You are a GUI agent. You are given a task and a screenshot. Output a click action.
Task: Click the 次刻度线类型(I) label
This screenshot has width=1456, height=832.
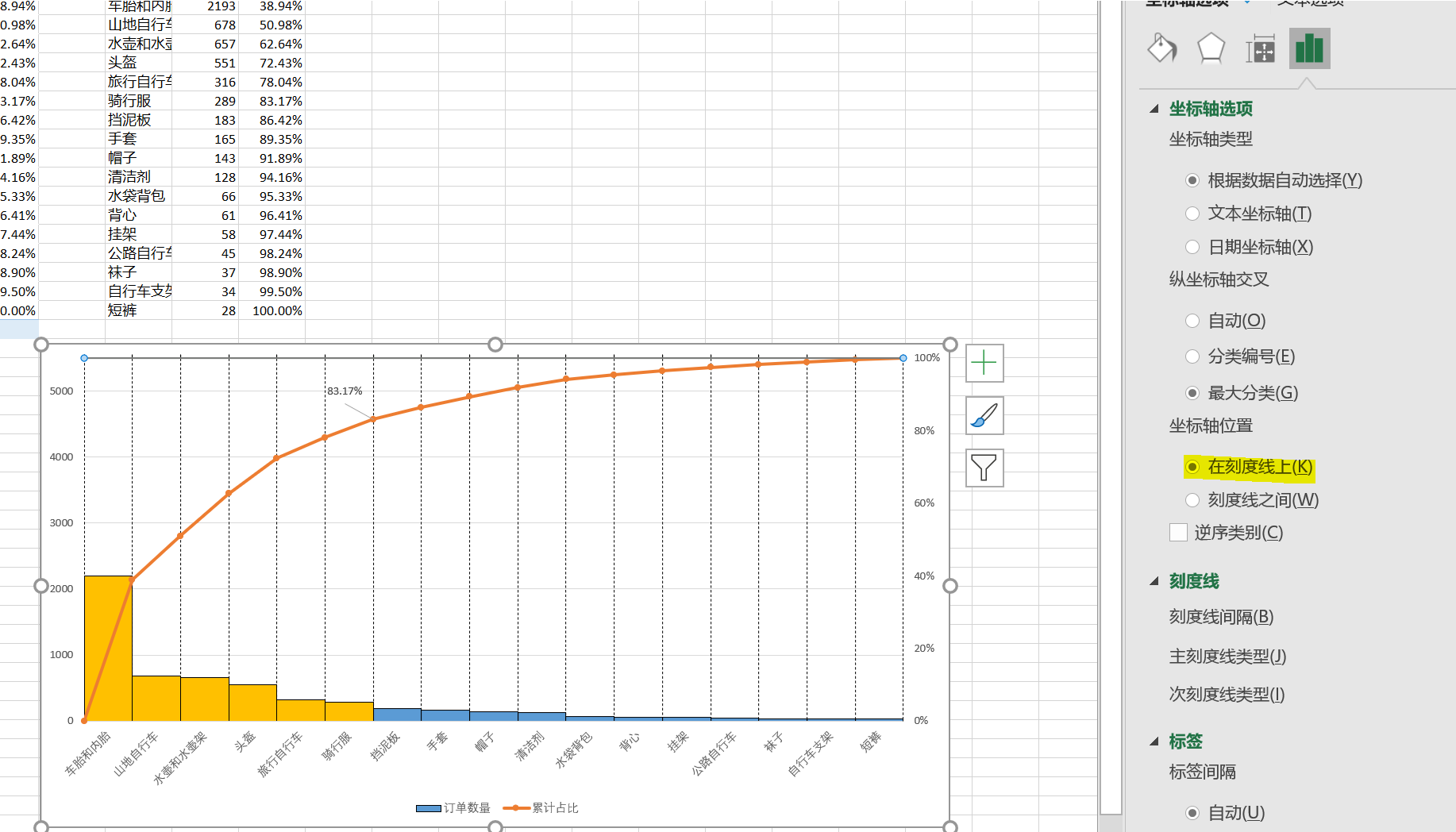pos(1227,695)
